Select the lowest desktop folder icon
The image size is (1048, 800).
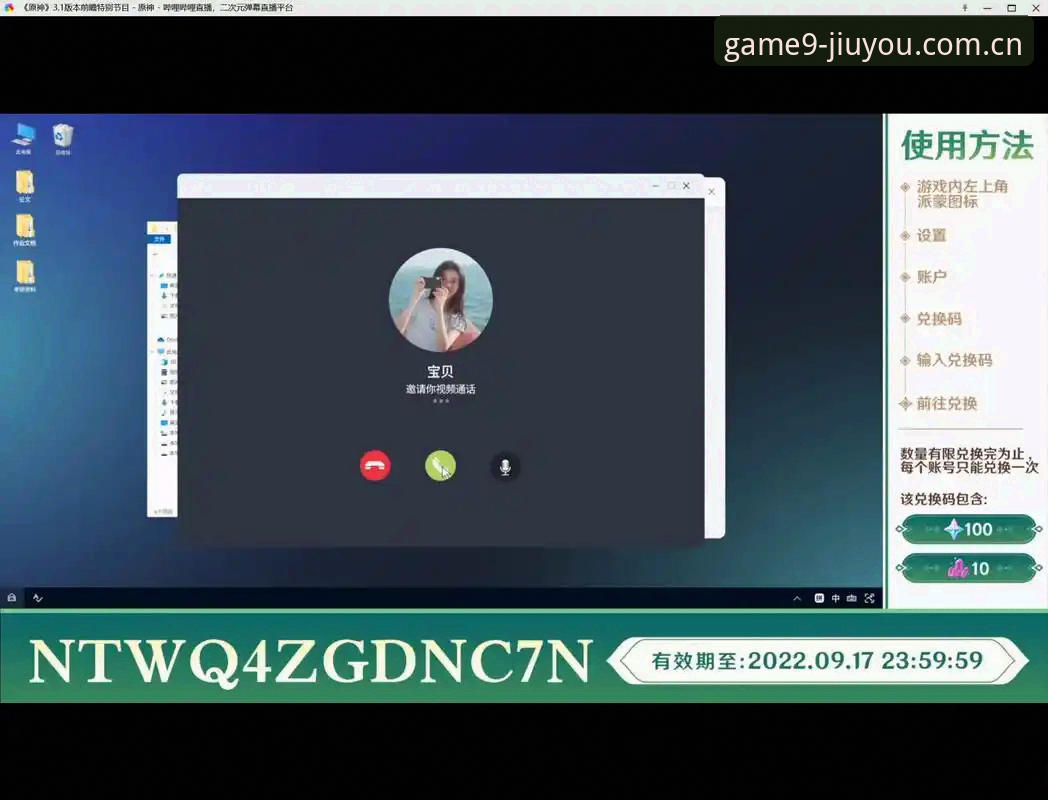(25, 276)
